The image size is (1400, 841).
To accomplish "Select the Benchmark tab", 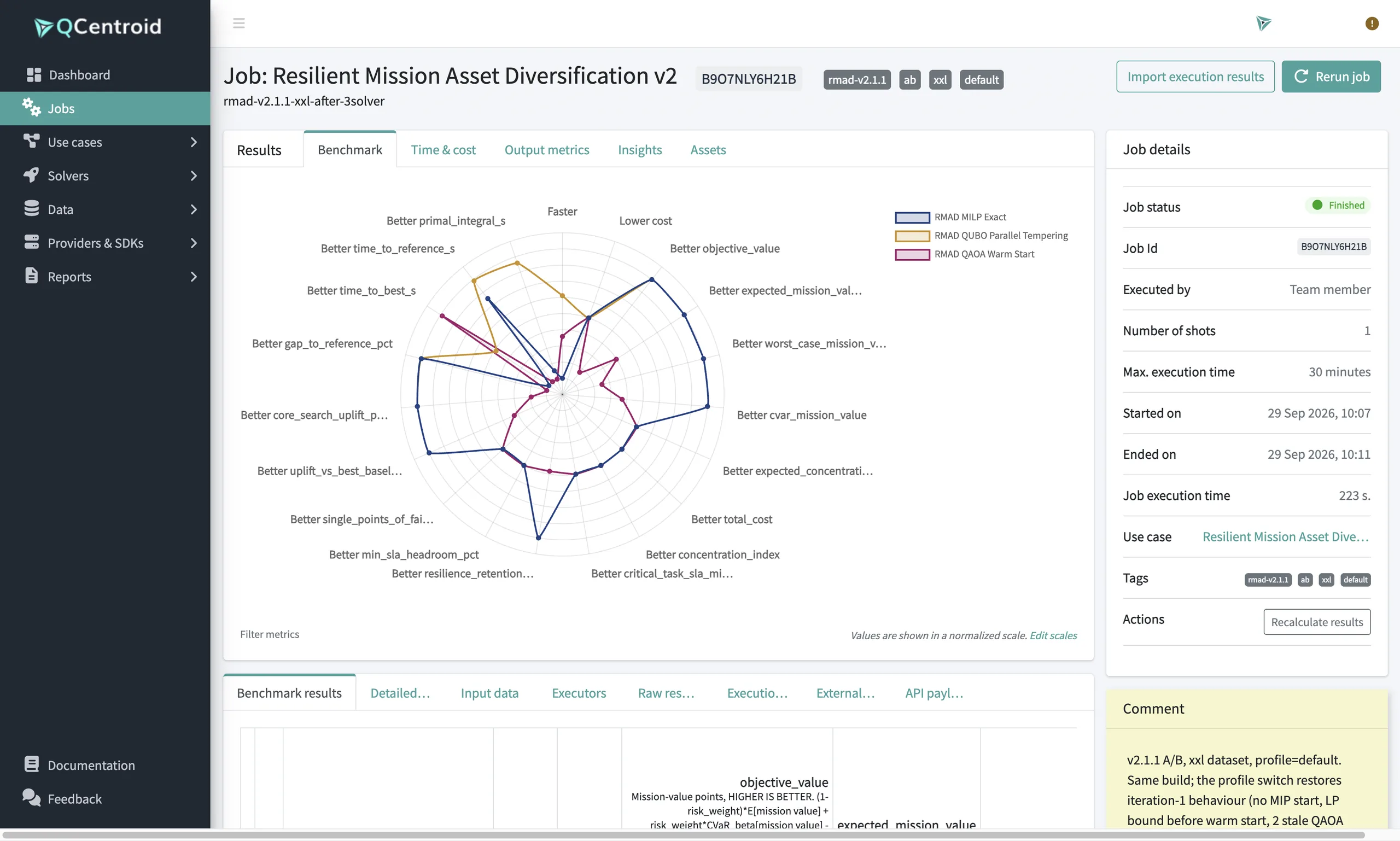I will point(349,150).
